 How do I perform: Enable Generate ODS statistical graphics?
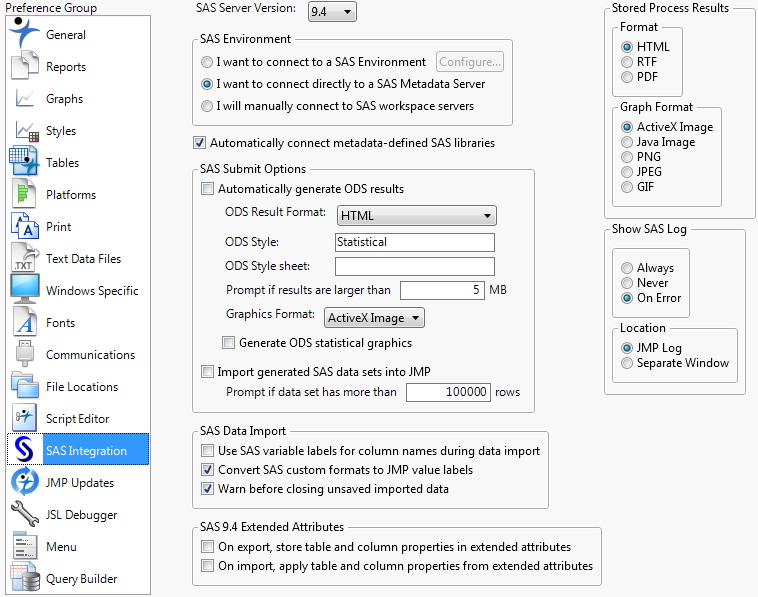point(228,343)
